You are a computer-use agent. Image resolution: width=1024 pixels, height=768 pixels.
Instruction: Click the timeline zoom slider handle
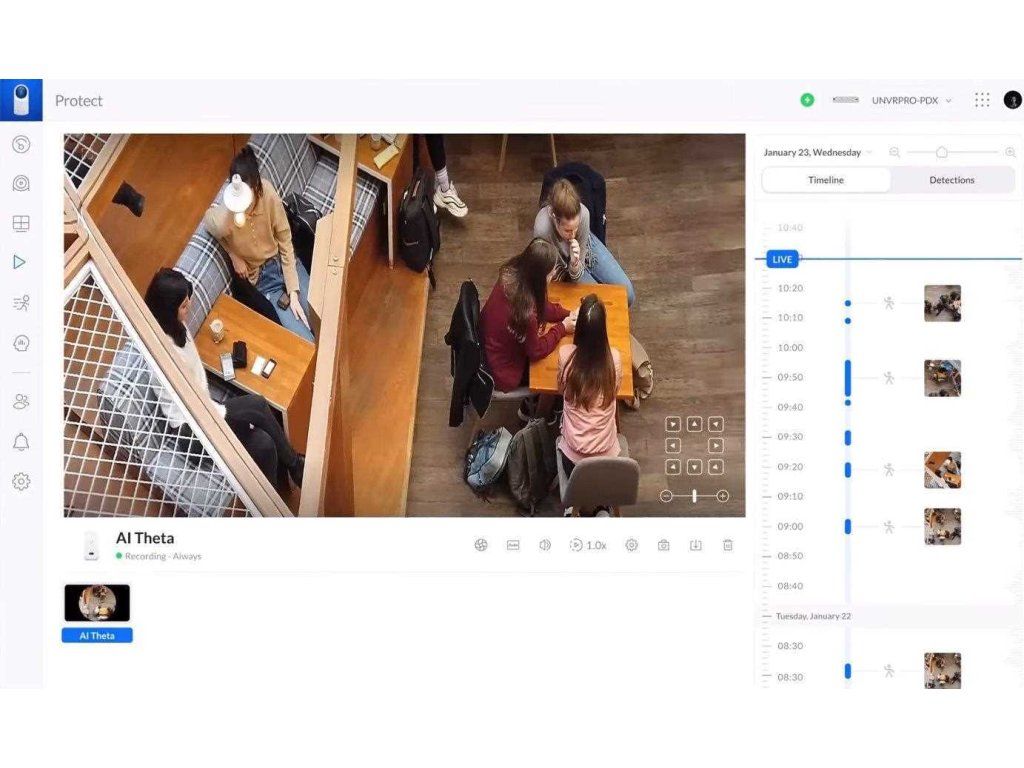941,152
